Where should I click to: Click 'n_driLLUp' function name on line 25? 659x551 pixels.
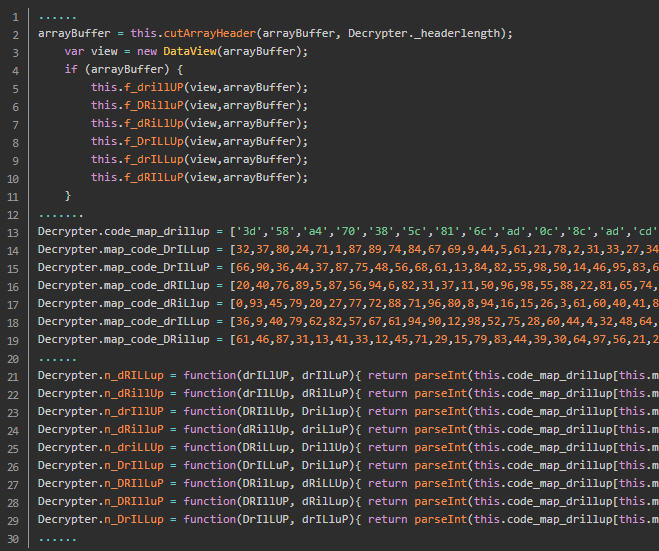[134, 447]
